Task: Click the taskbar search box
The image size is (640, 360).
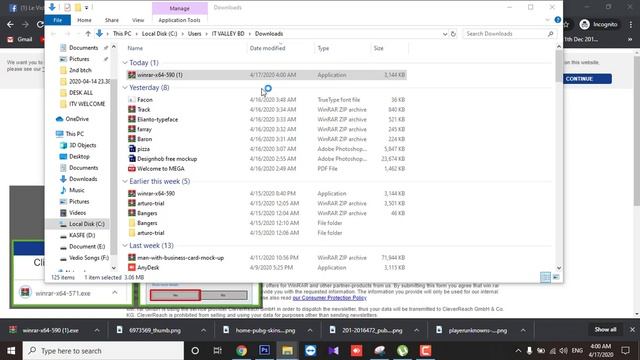Action: click(103, 351)
